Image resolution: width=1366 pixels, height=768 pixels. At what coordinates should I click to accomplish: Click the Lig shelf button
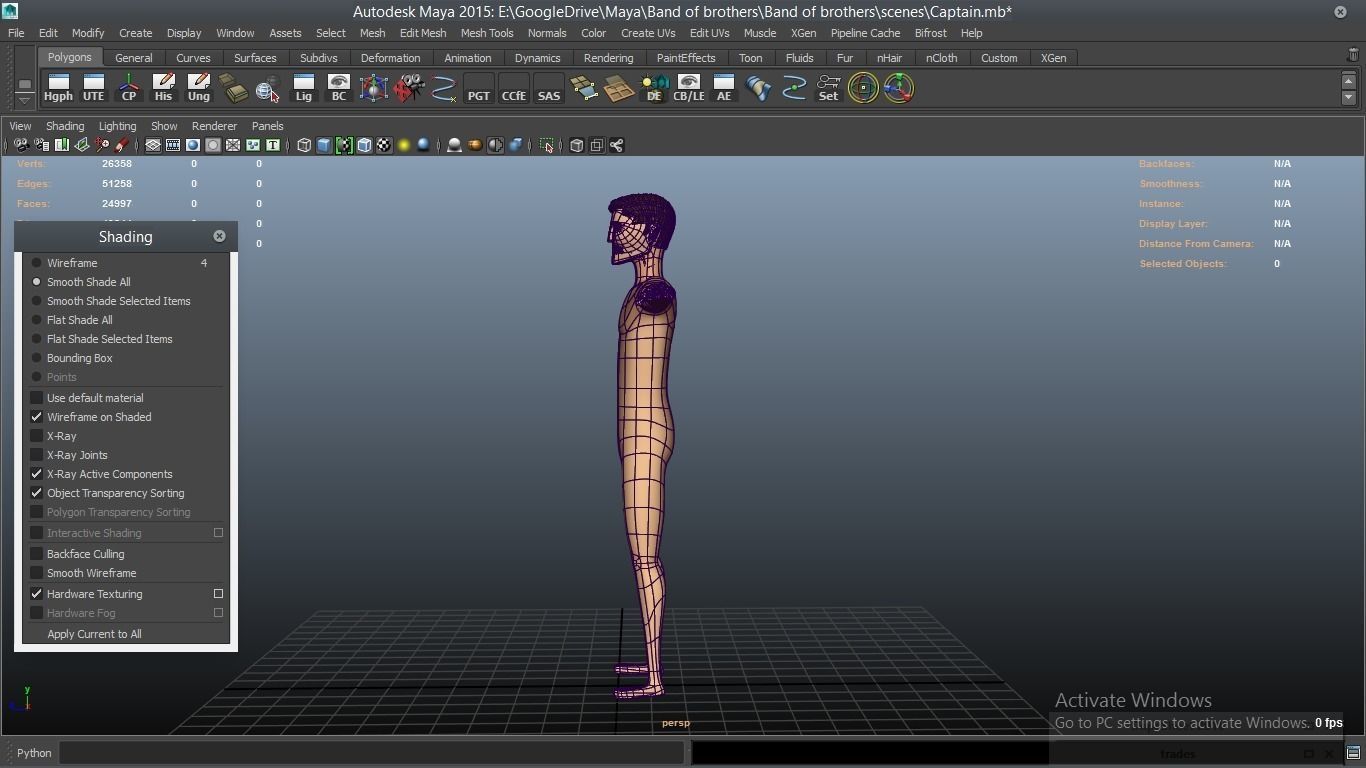click(303, 88)
